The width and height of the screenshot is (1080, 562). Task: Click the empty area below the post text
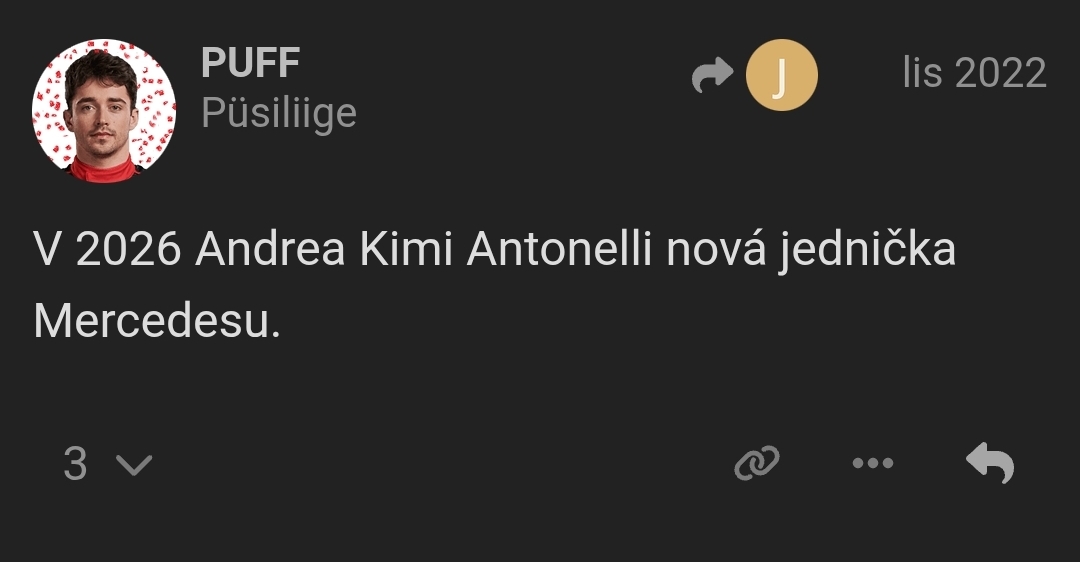click(540, 390)
